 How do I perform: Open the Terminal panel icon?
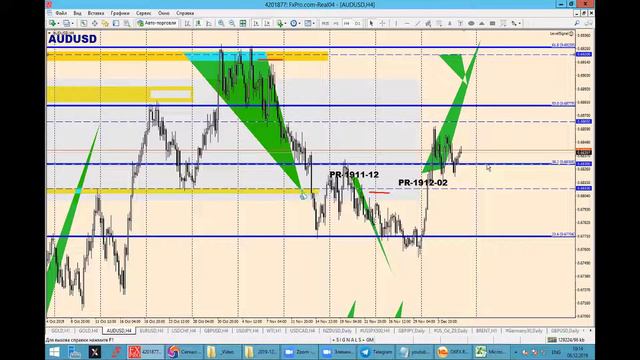pyautogui.click(x=116, y=23)
